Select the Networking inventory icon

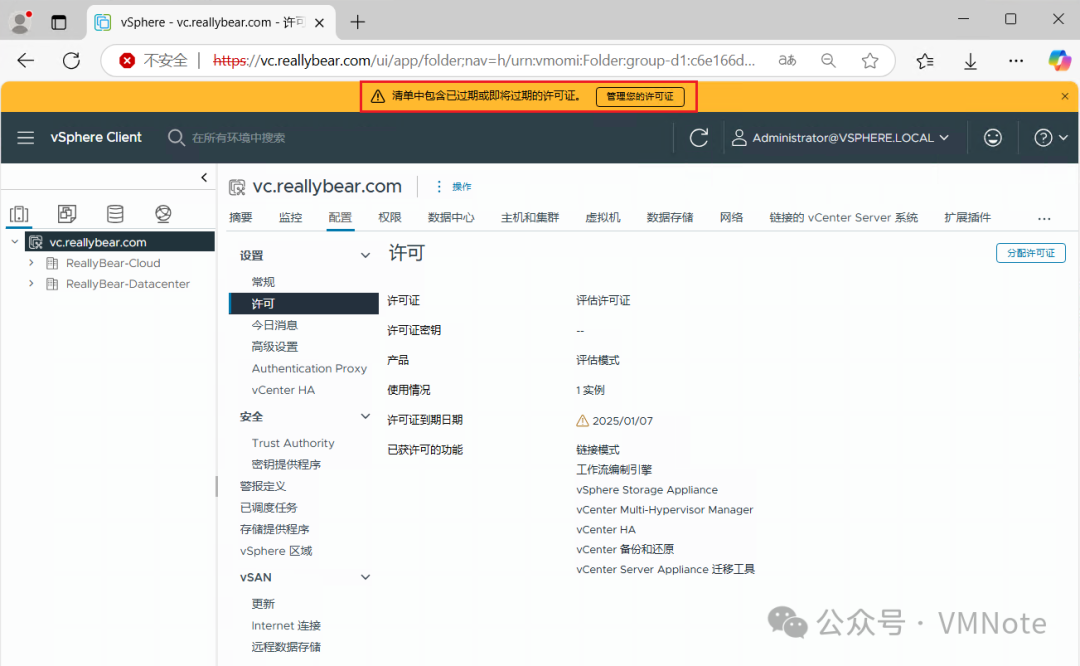(x=163, y=214)
